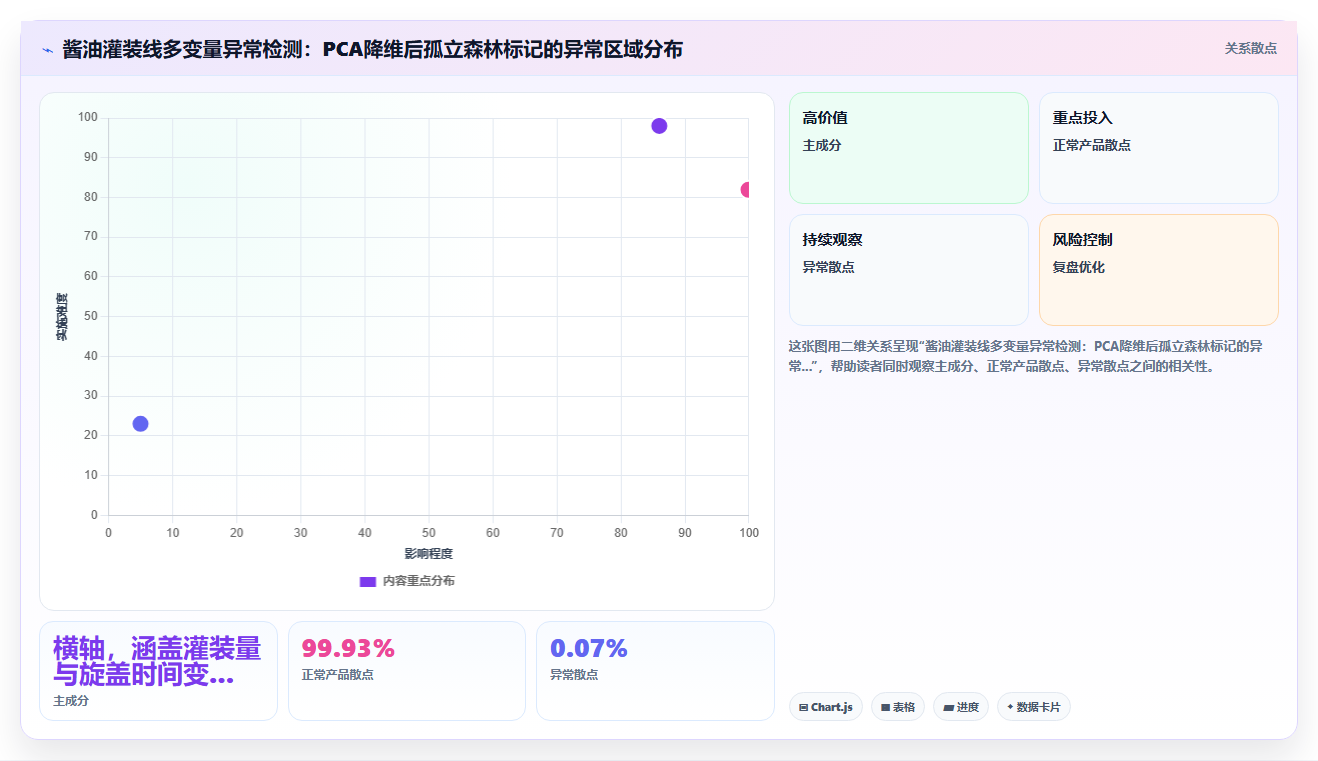Click the 异常散点 label under 0.07%

pyautogui.click(x=574, y=675)
